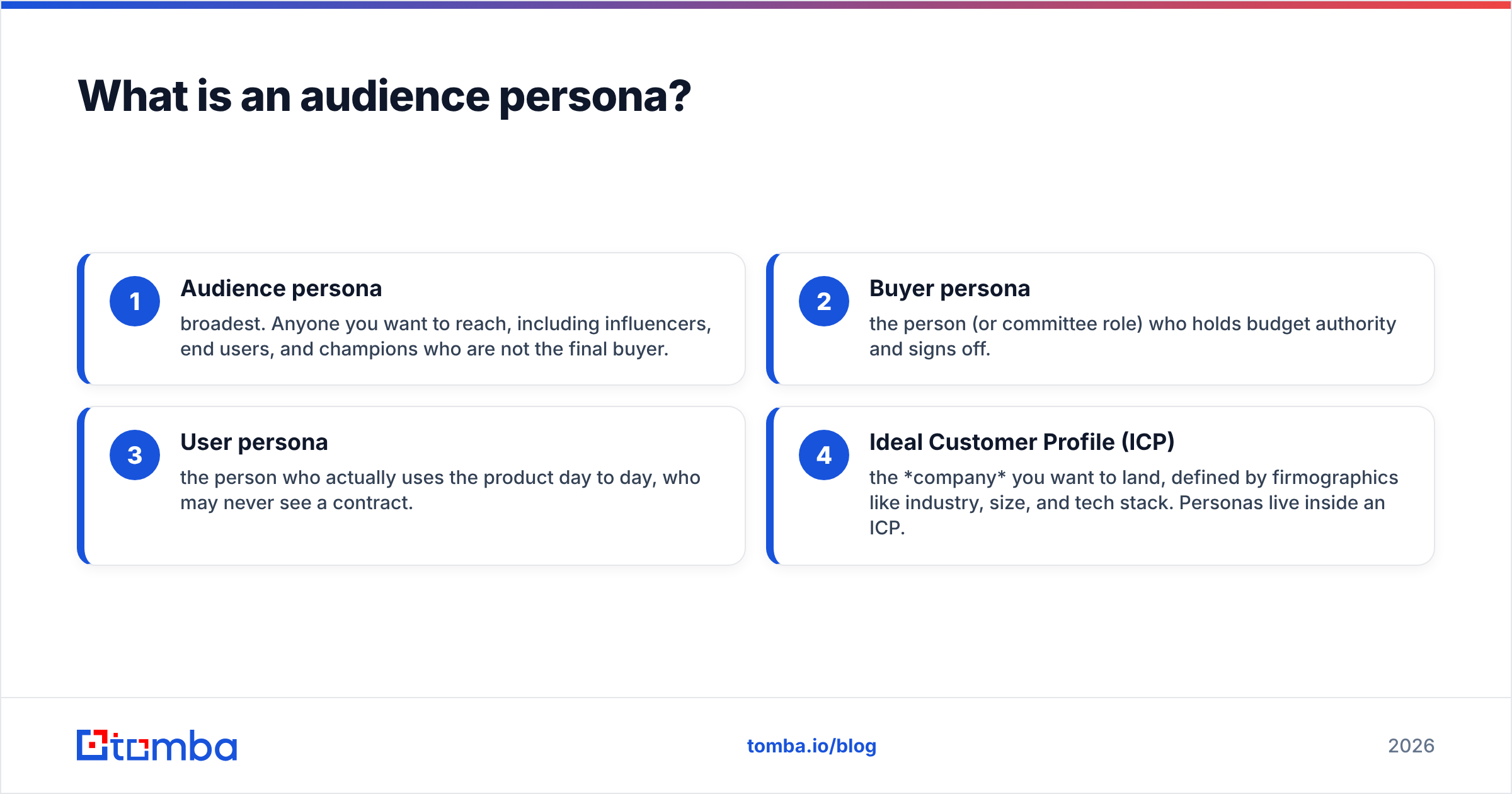Click the number 3 circle badge
Screen dimensions: 1512x794
click(135, 455)
